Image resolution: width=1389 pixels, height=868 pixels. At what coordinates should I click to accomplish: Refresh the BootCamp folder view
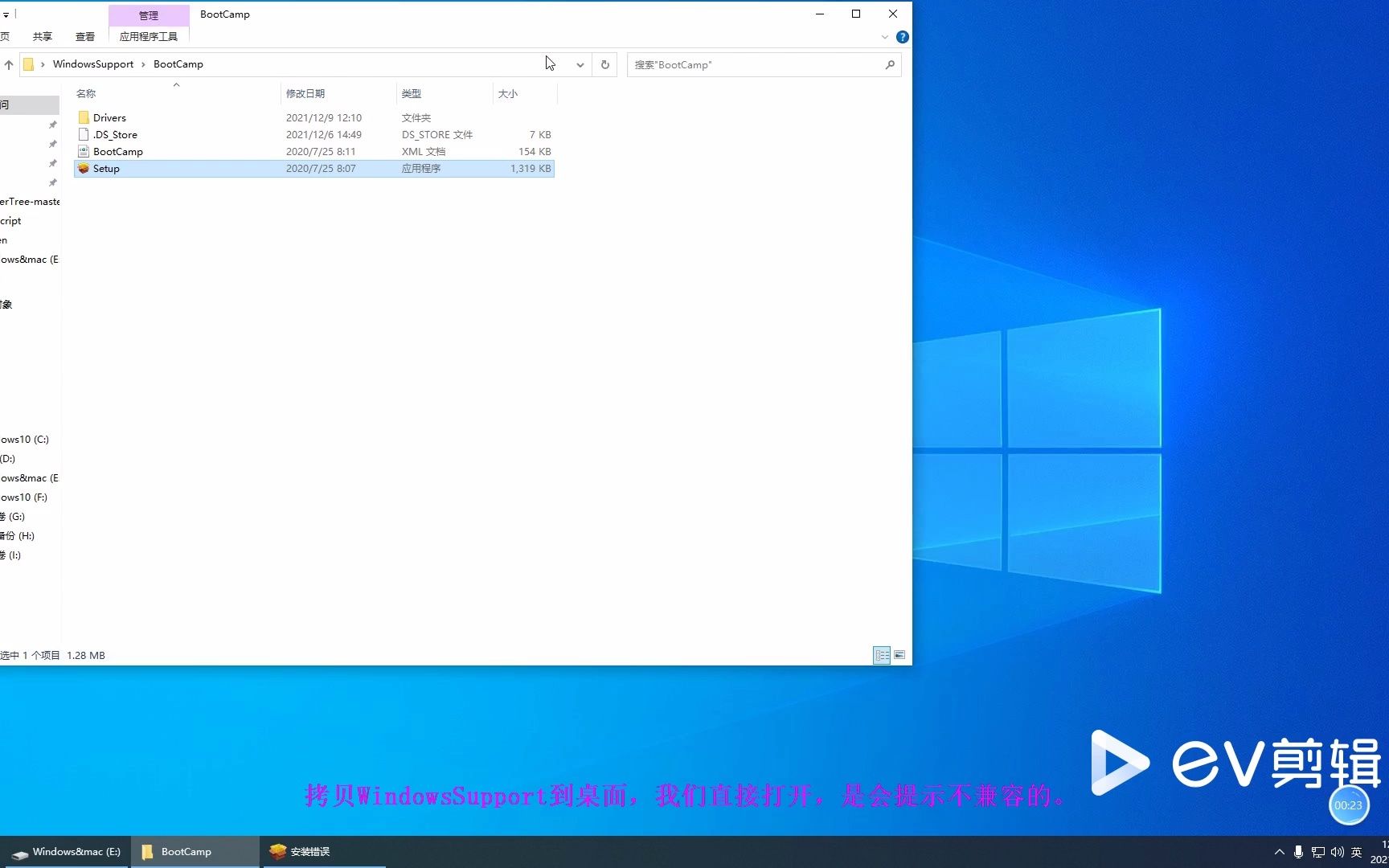pyautogui.click(x=605, y=64)
